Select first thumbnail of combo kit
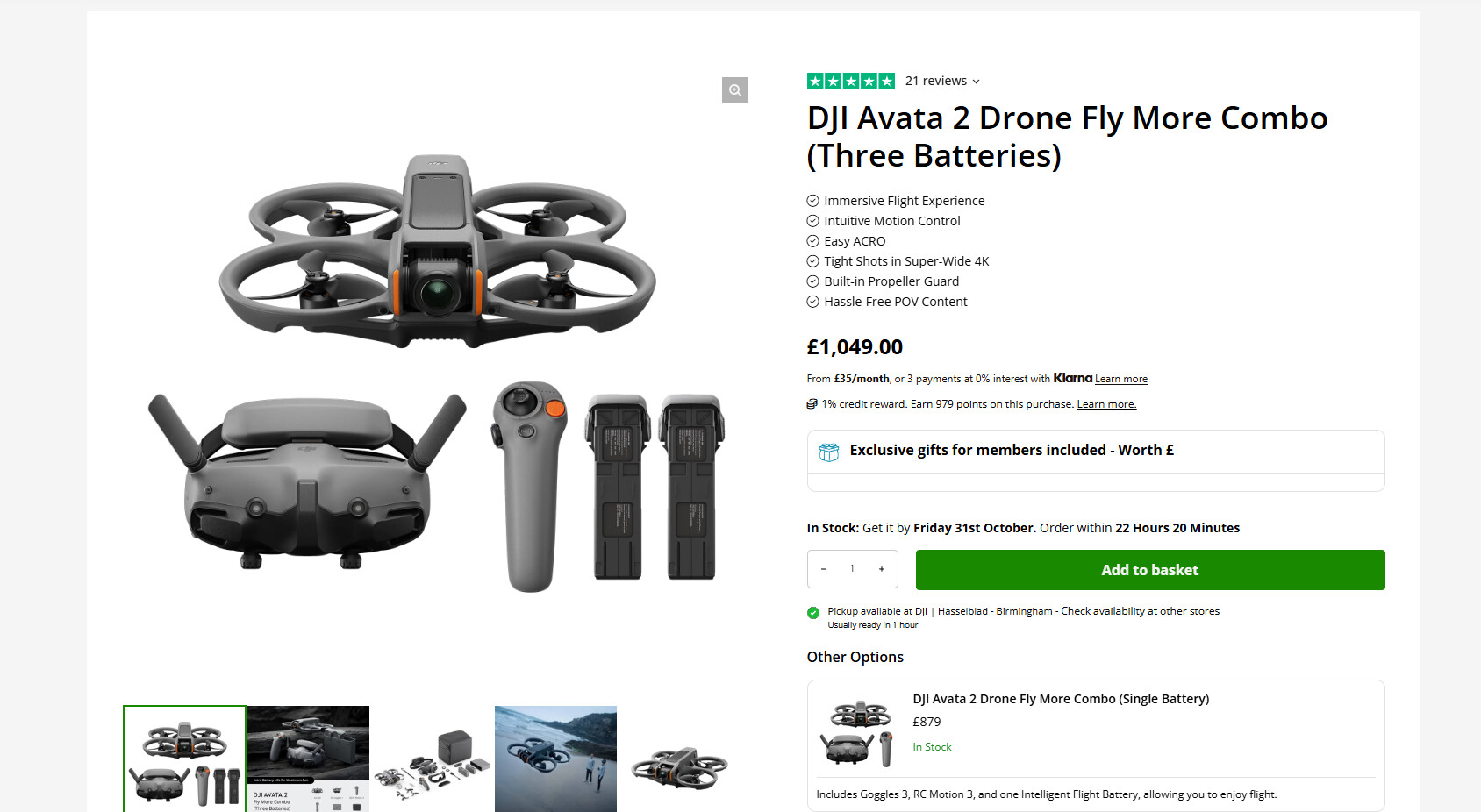 pos(184,759)
